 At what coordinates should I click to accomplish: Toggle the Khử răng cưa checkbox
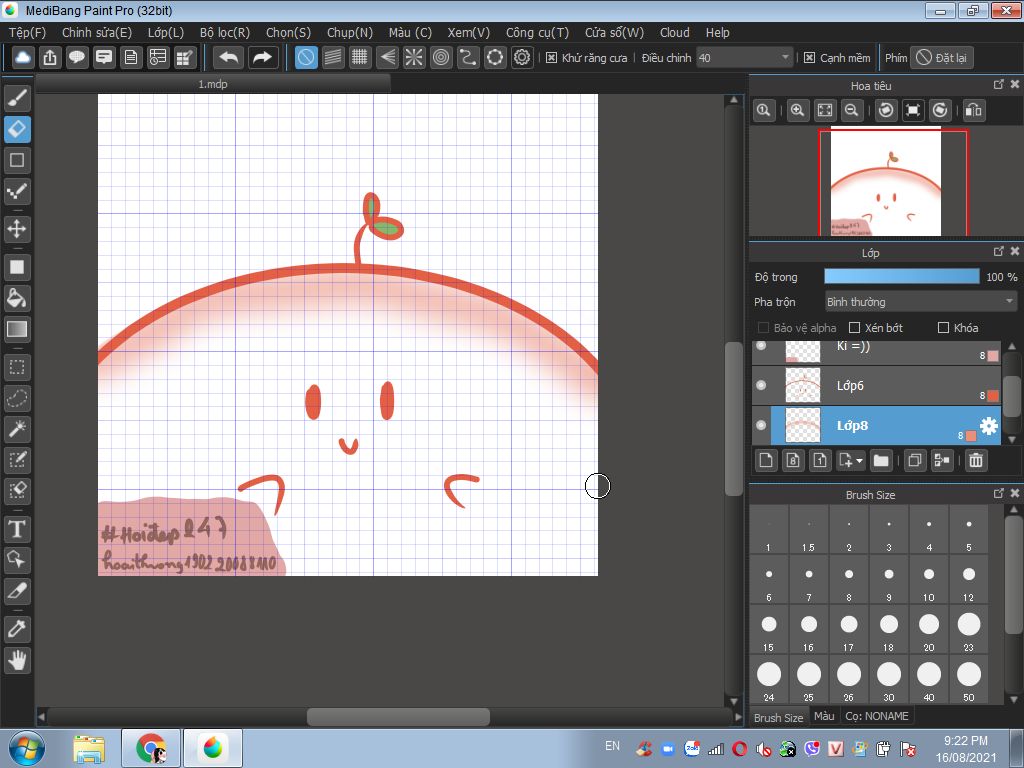pyautogui.click(x=551, y=58)
